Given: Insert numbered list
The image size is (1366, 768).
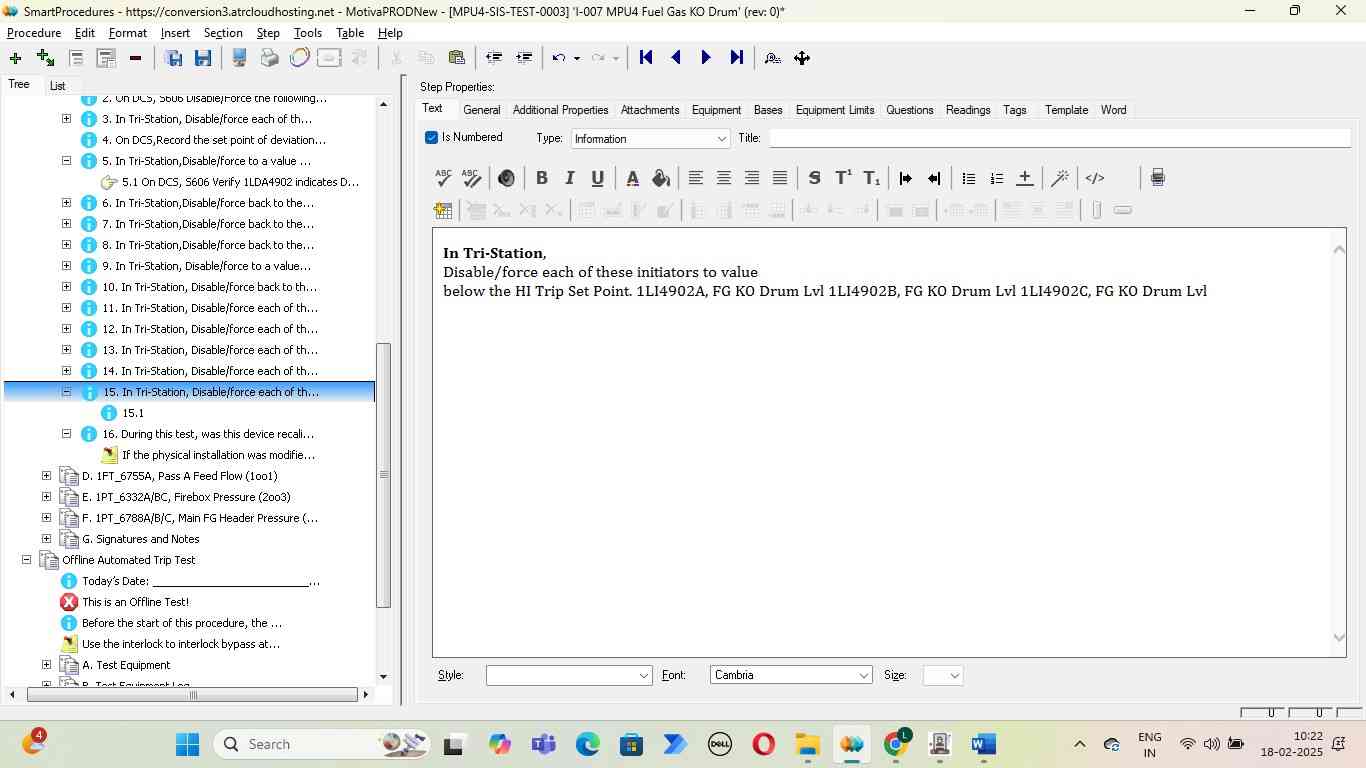Looking at the screenshot, I should tap(996, 178).
